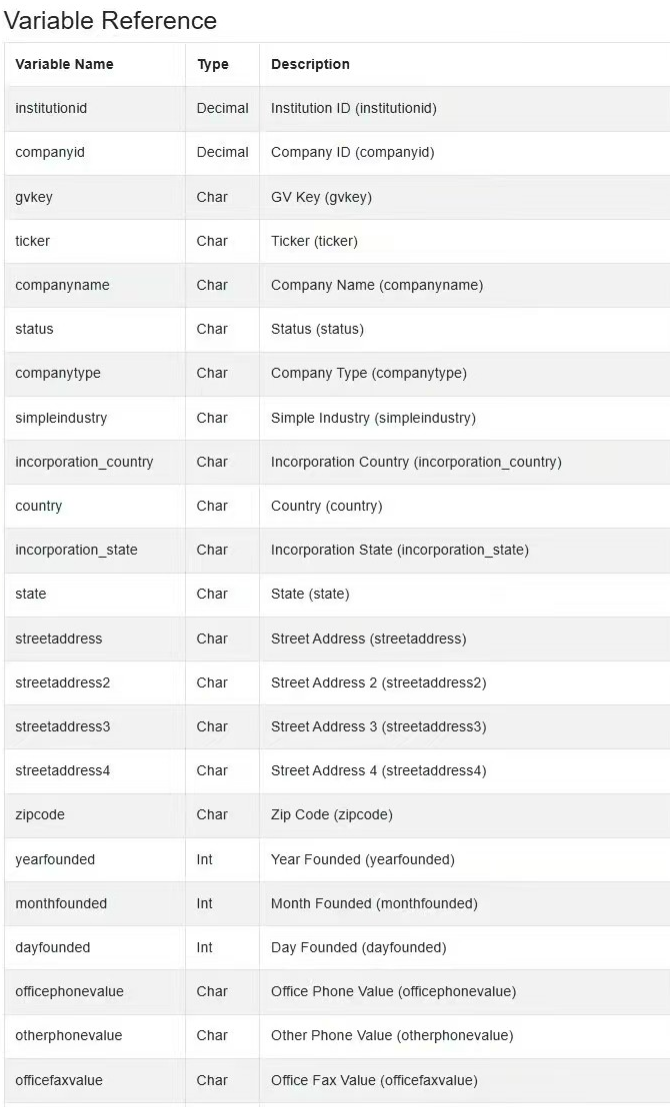Click the 'Variable Reference' page heading
Viewport: 670px width, 1107px height.
110,20
